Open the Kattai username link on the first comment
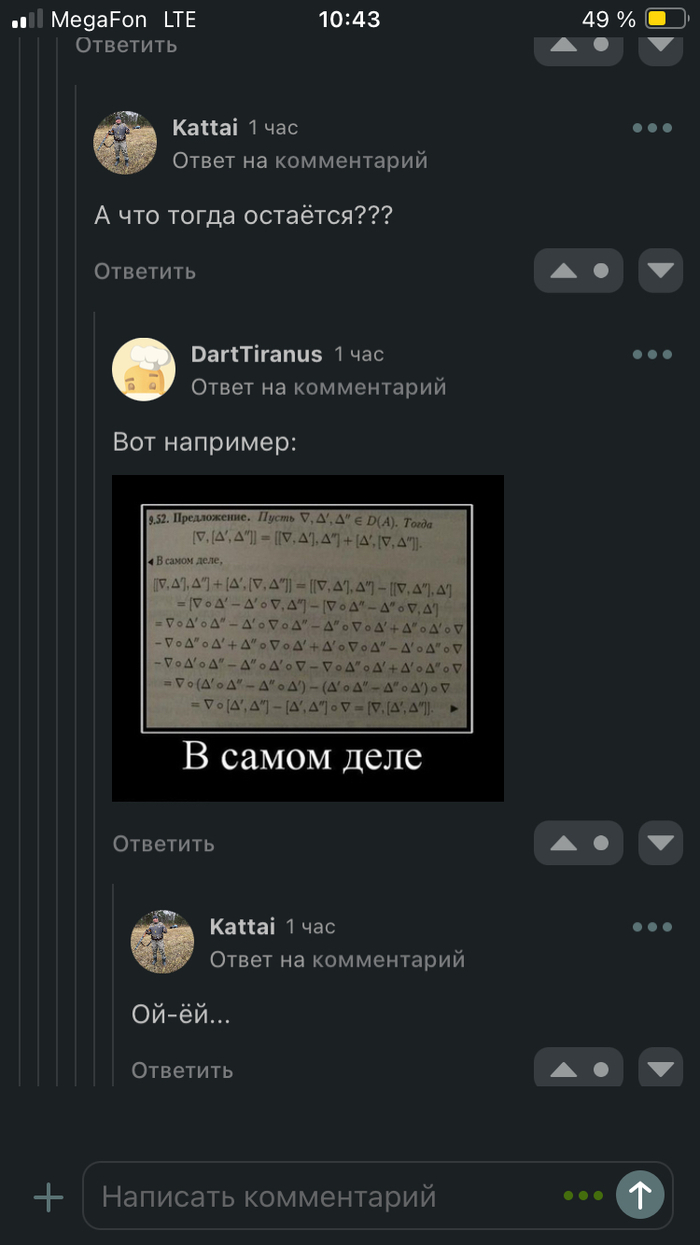Image resolution: width=700 pixels, height=1245 pixels. coord(205,127)
